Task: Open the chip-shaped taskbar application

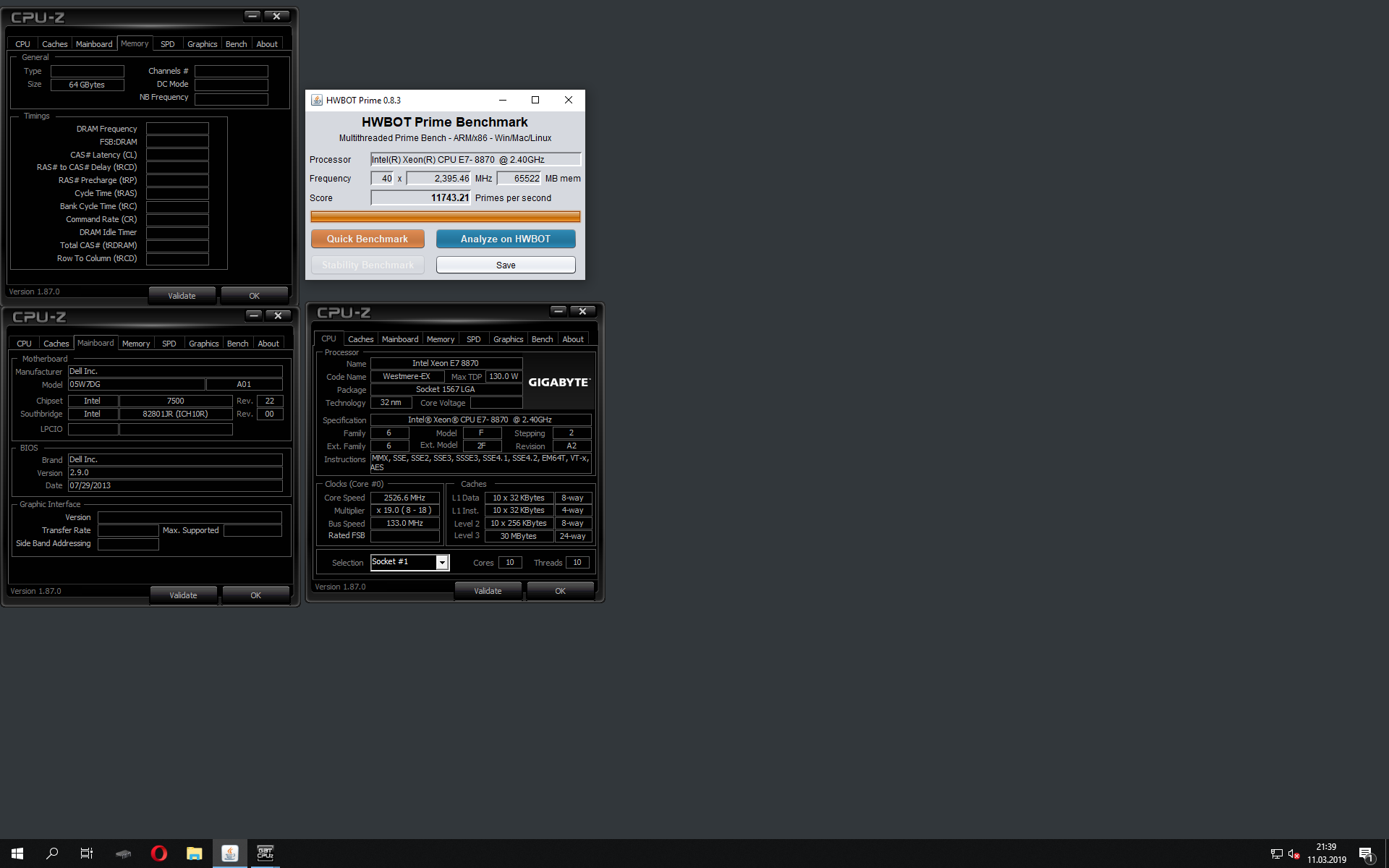Action: (x=123, y=854)
